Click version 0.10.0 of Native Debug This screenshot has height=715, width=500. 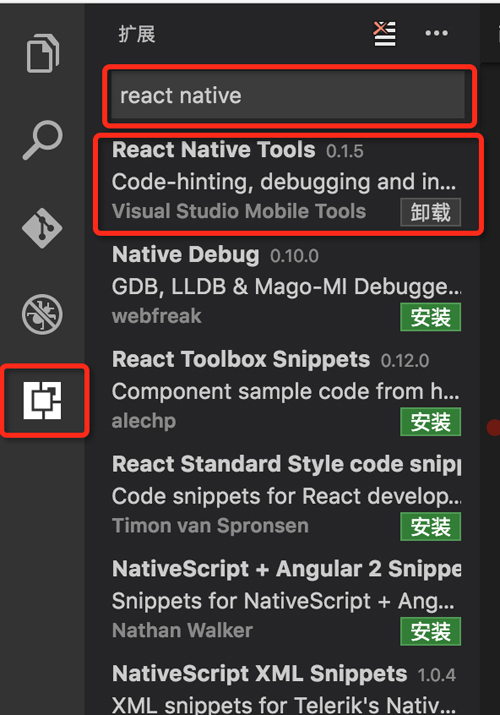click(294, 256)
